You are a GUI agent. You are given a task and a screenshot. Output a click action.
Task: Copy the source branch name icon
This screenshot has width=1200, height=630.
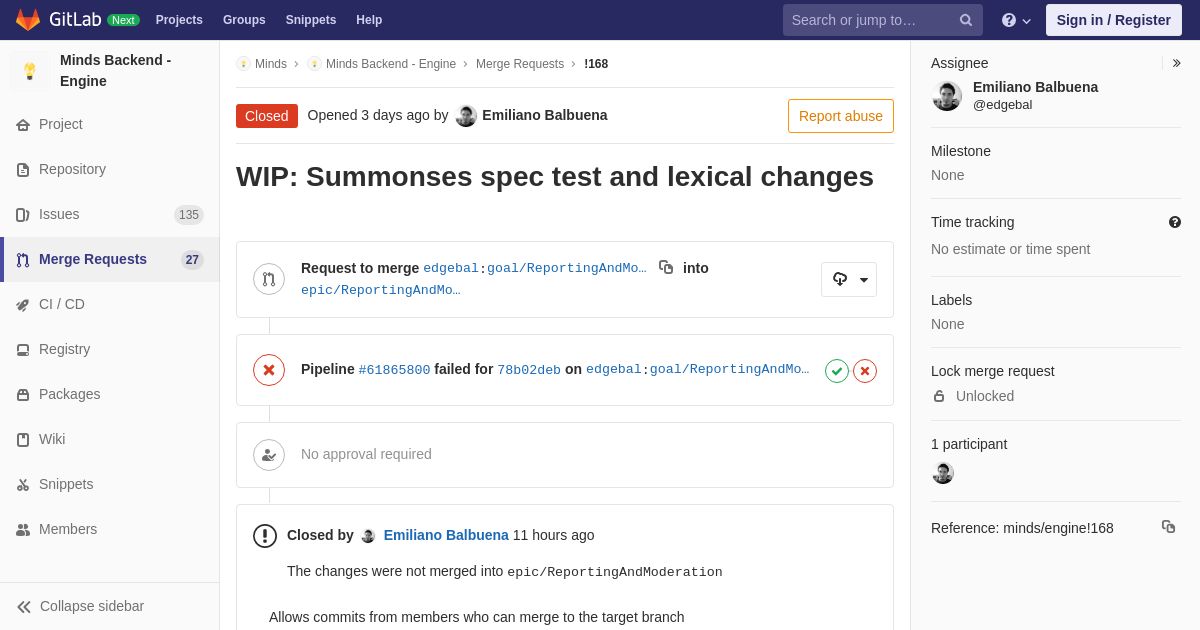666,267
